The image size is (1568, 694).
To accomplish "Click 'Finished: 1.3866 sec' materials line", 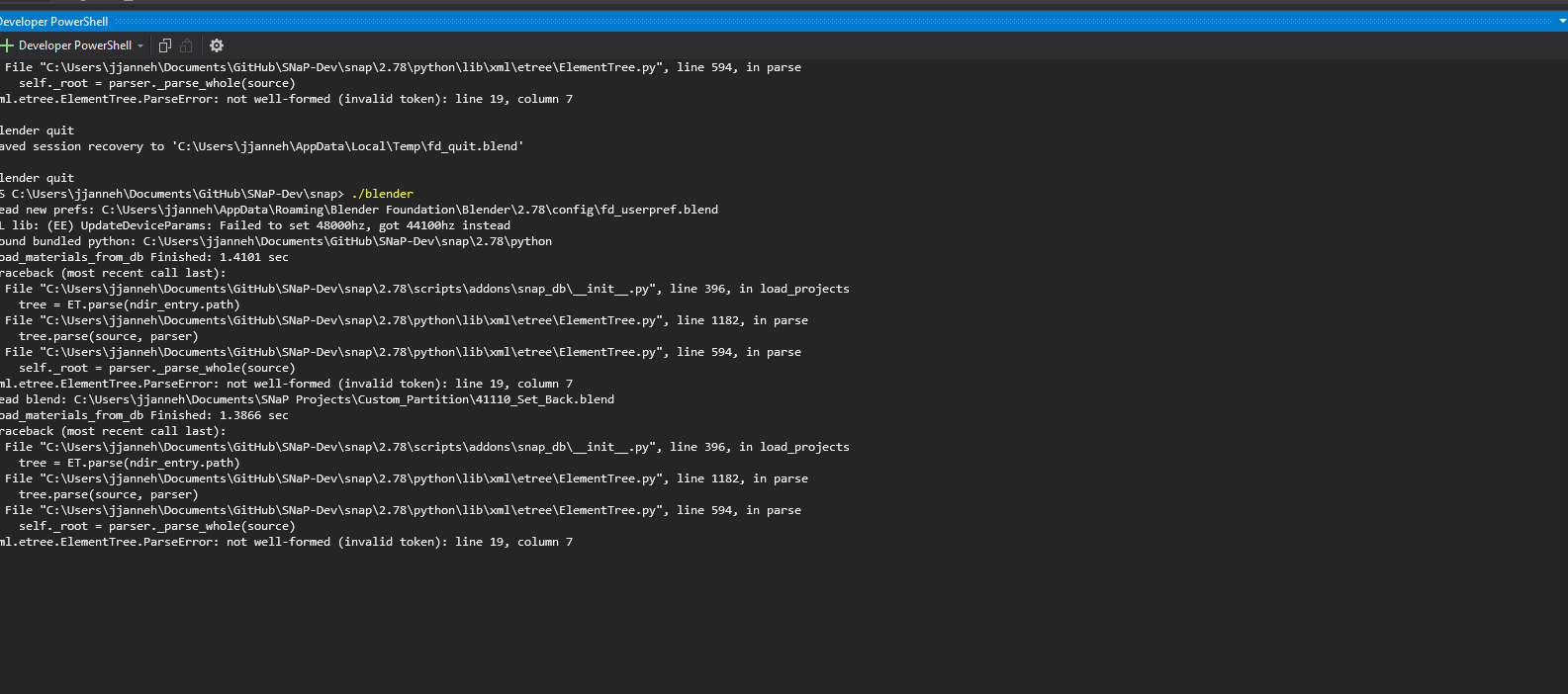I will tap(144, 415).
